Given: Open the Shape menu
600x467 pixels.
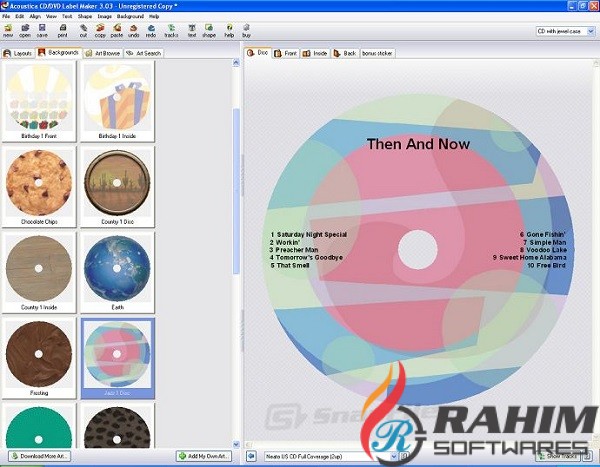Looking at the screenshot, I should coord(85,16).
